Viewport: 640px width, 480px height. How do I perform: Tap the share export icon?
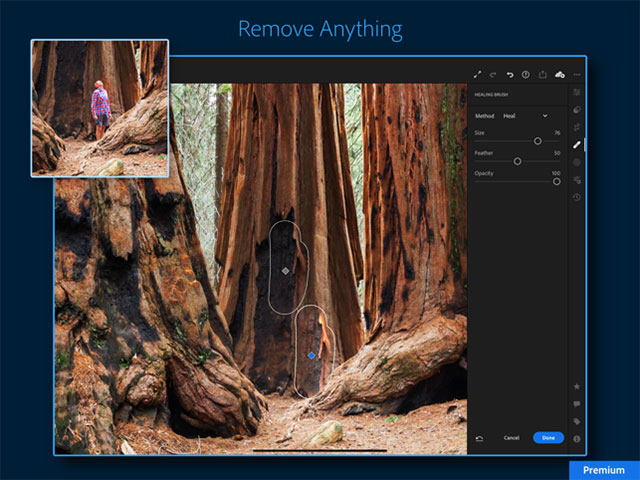[542, 74]
